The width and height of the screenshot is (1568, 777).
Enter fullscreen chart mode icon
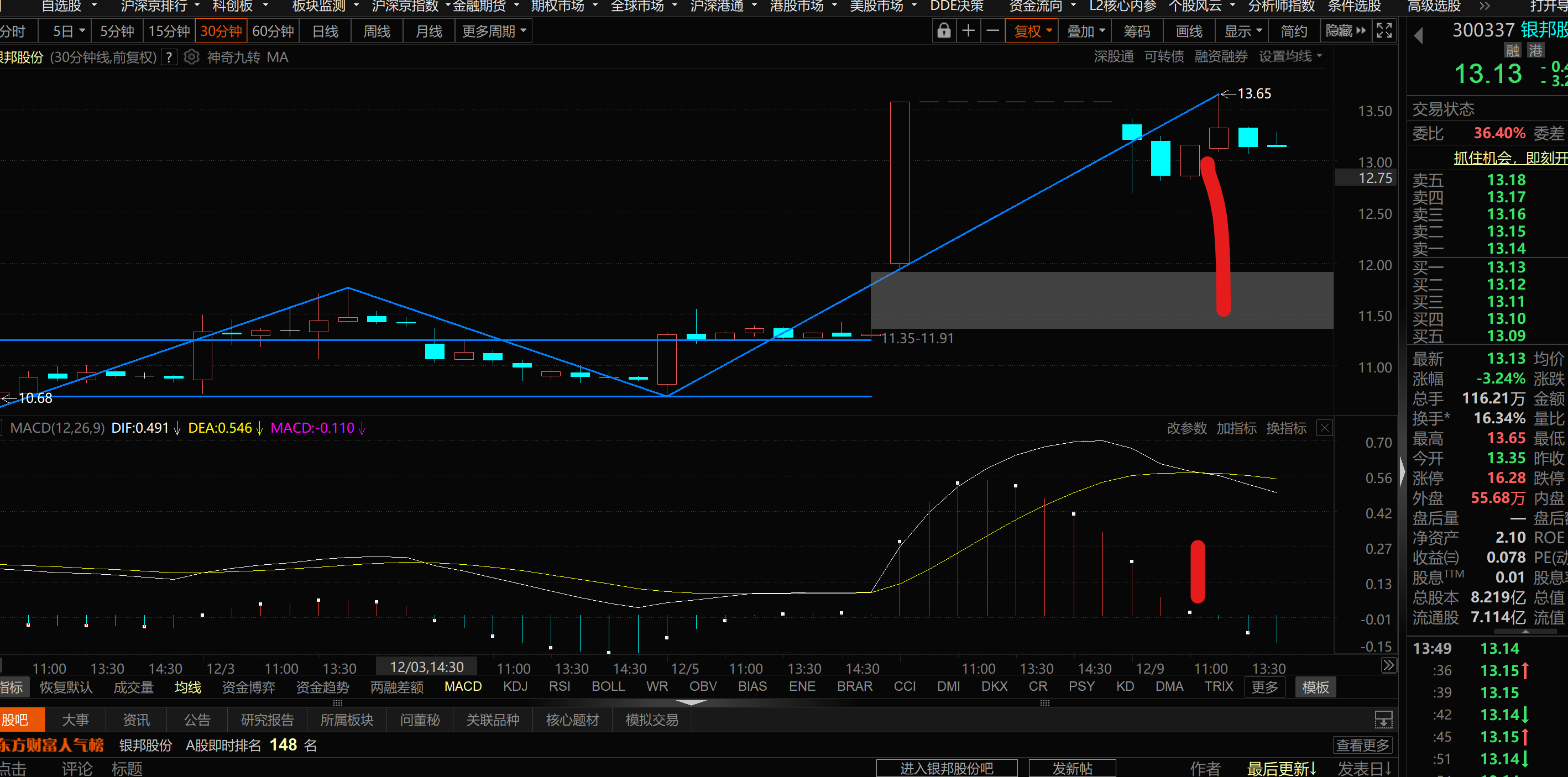1384,31
